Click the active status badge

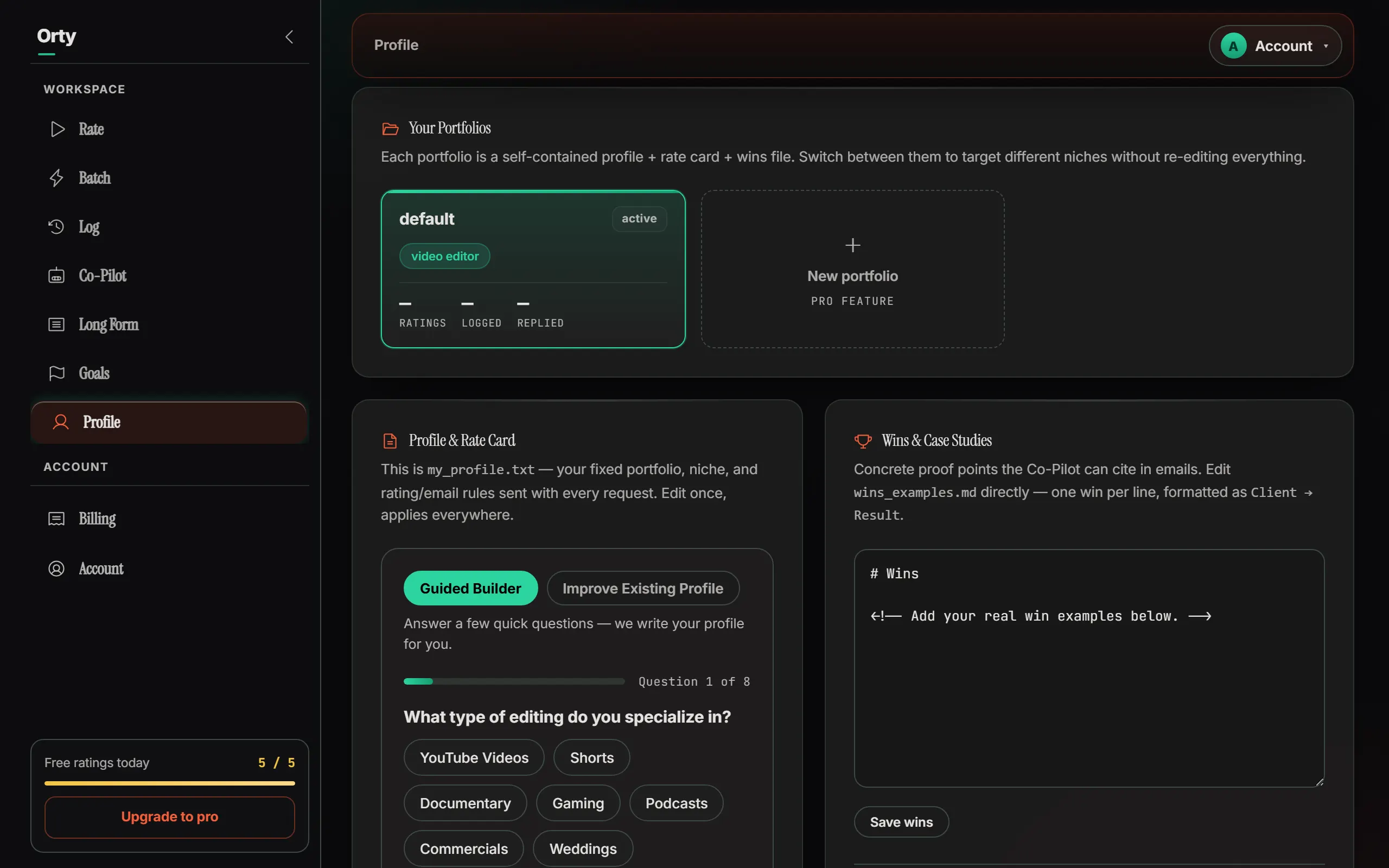pyautogui.click(x=639, y=219)
